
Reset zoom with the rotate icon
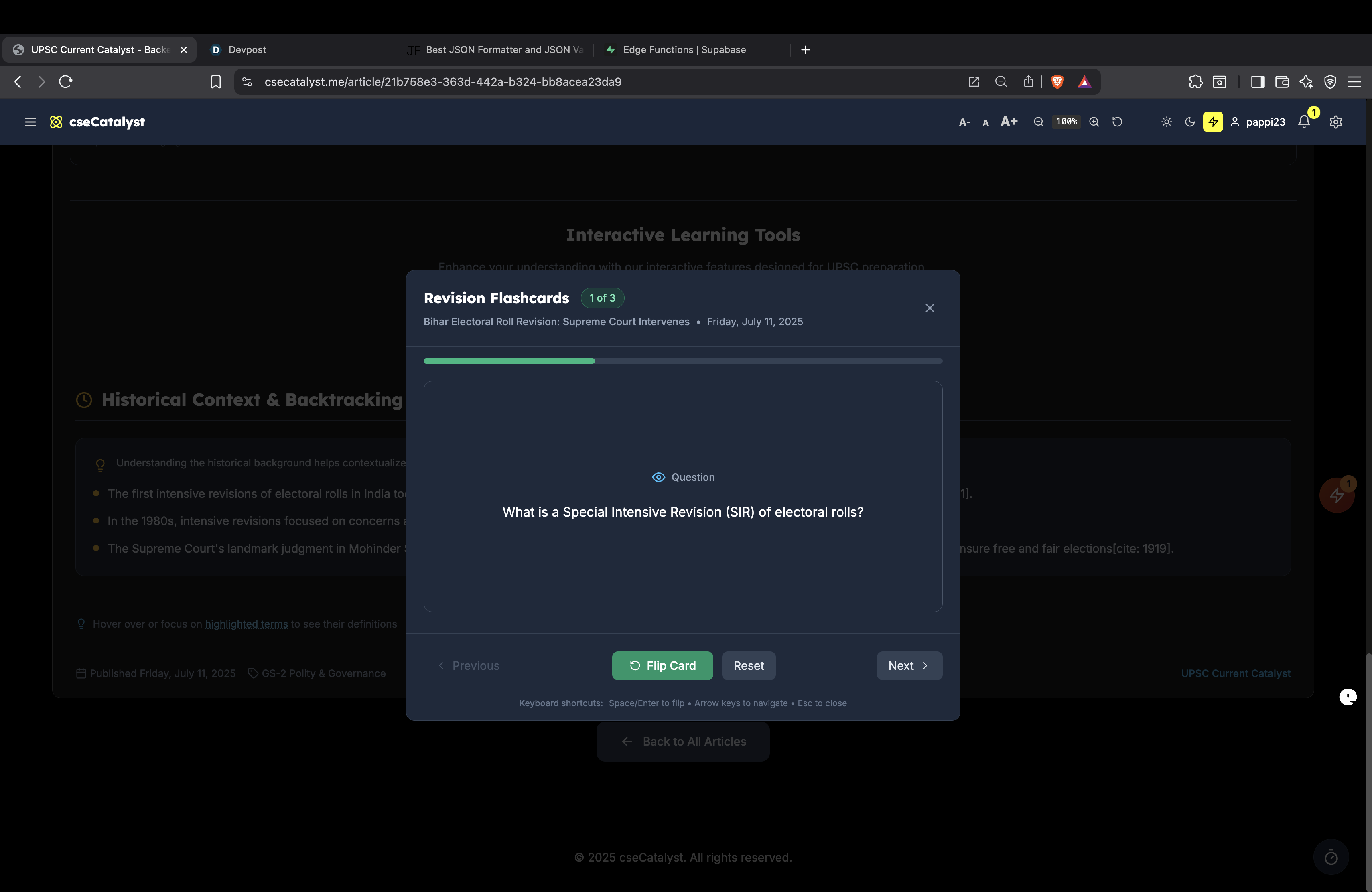click(1117, 122)
